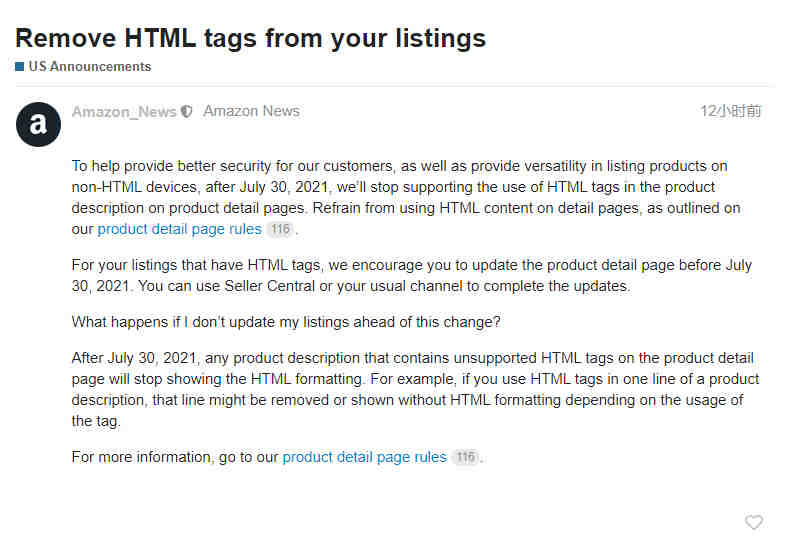This screenshot has height=548, width=791.
Task: Click the first 116 link click-count badge
Action: 280,229
